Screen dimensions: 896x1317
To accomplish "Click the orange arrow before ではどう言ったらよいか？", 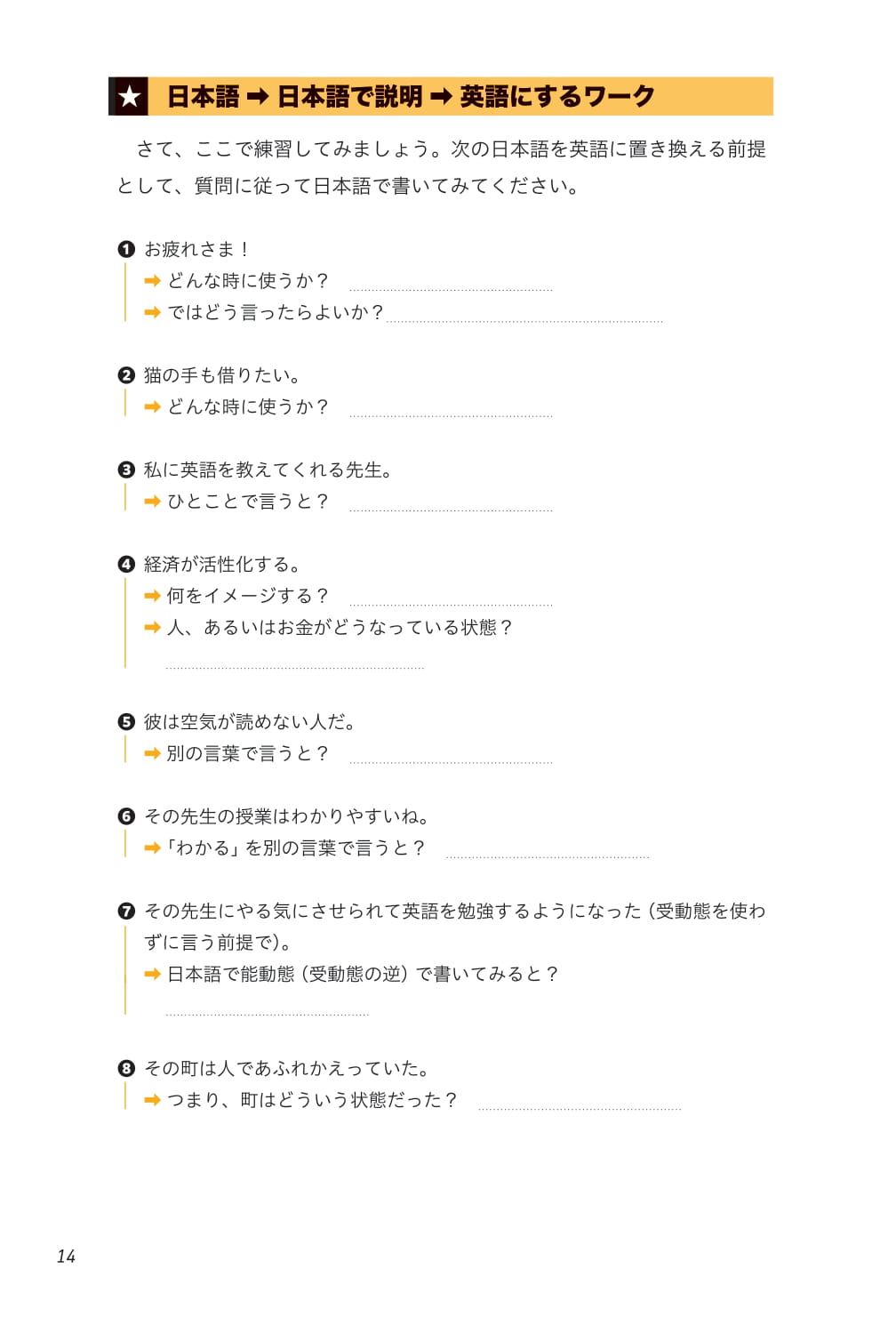I will click(x=152, y=313).
